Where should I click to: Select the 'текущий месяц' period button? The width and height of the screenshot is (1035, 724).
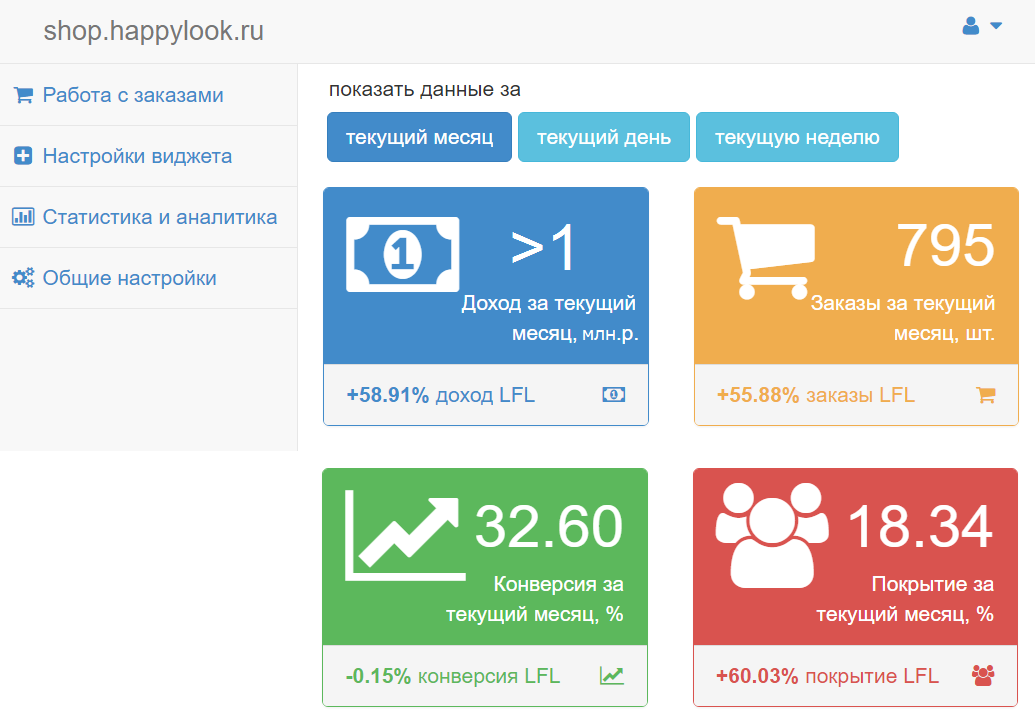click(x=419, y=137)
